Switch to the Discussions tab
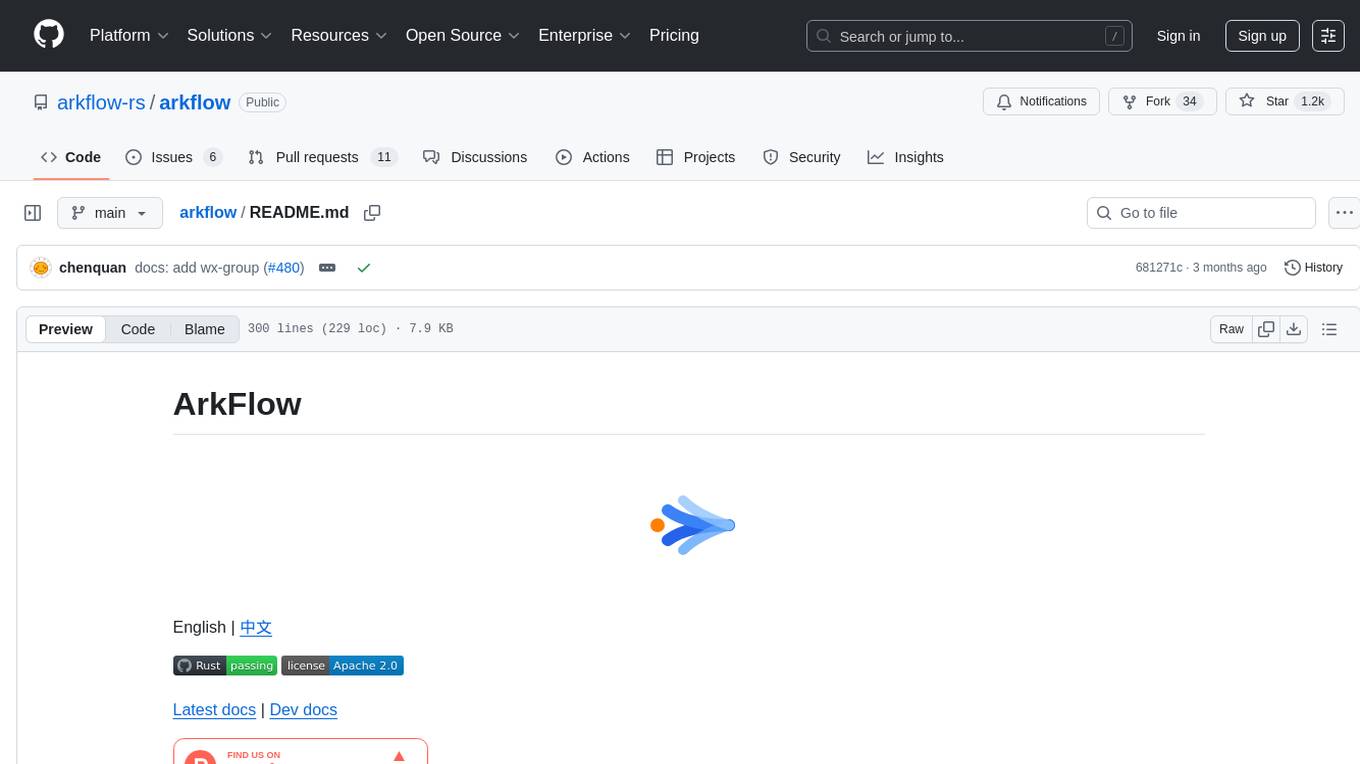1360x764 pixels. tap(475, 157)
